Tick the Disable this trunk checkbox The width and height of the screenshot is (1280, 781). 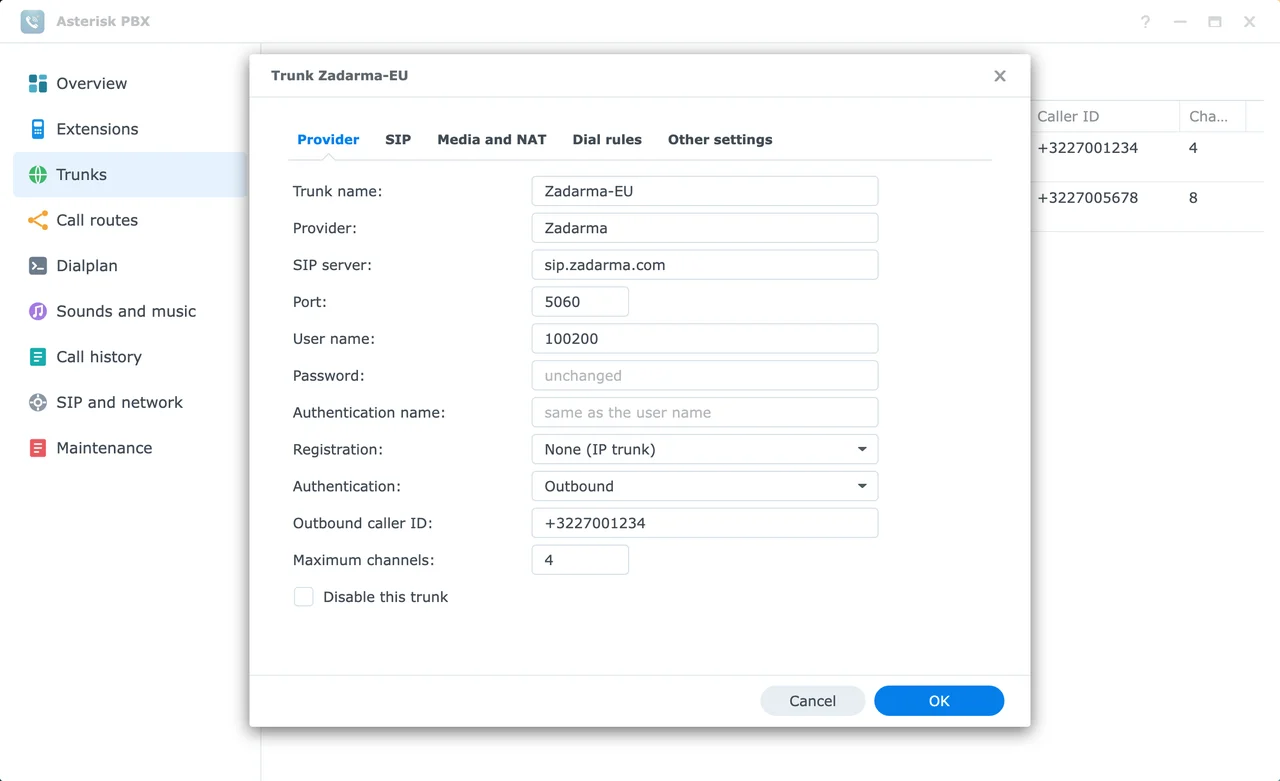304,597
